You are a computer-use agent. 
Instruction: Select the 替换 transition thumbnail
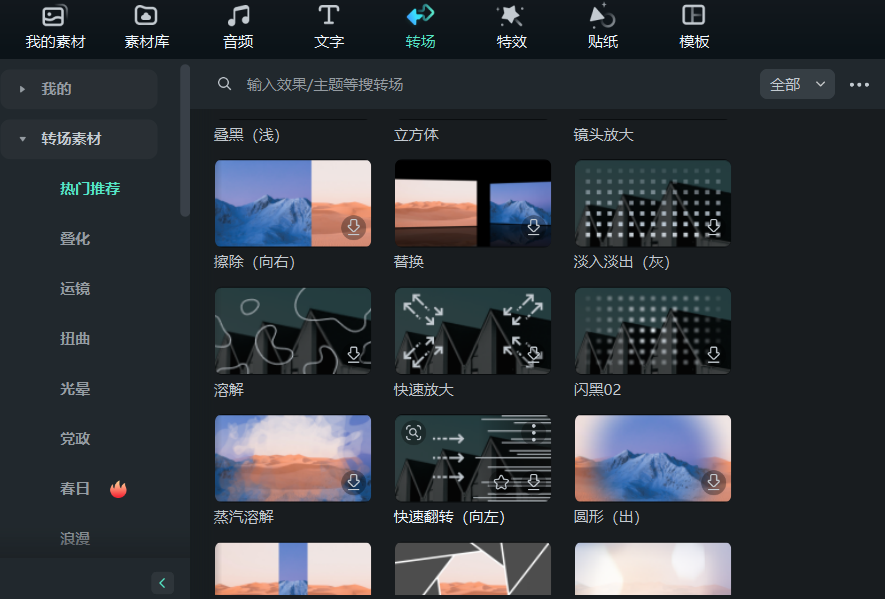472,203
